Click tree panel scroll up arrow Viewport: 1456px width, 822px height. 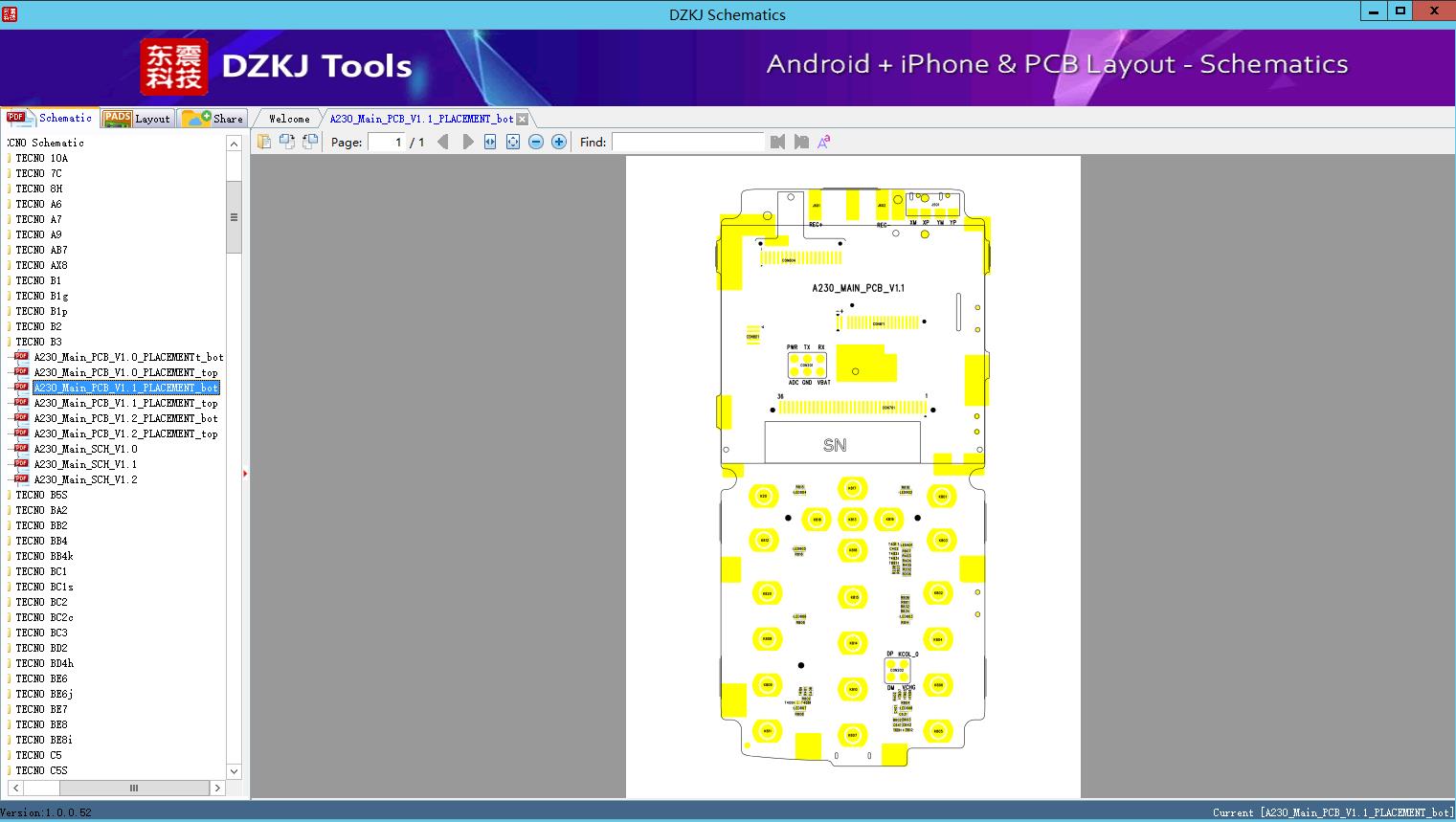point(234,144)
